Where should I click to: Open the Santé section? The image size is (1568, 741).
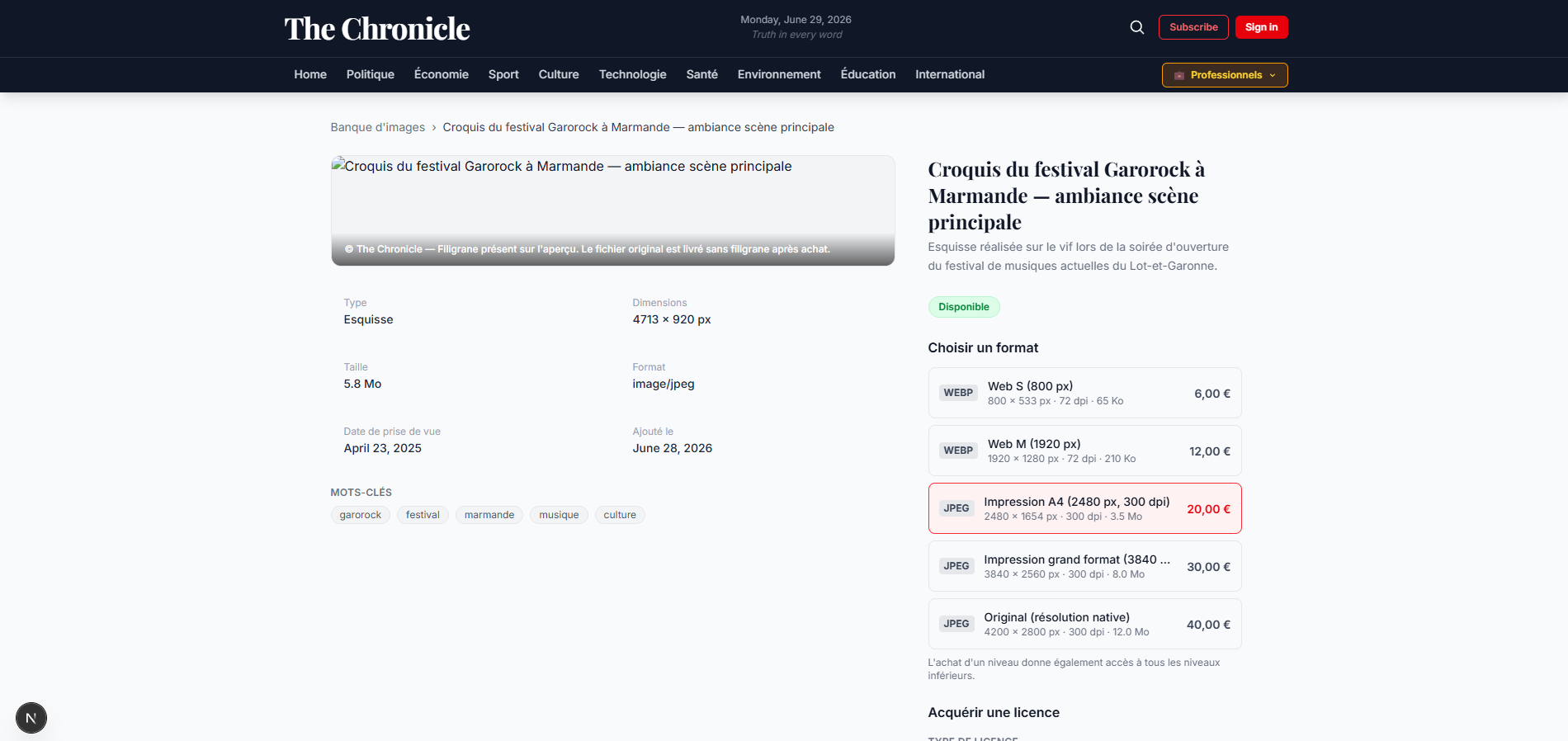[702, 74]
